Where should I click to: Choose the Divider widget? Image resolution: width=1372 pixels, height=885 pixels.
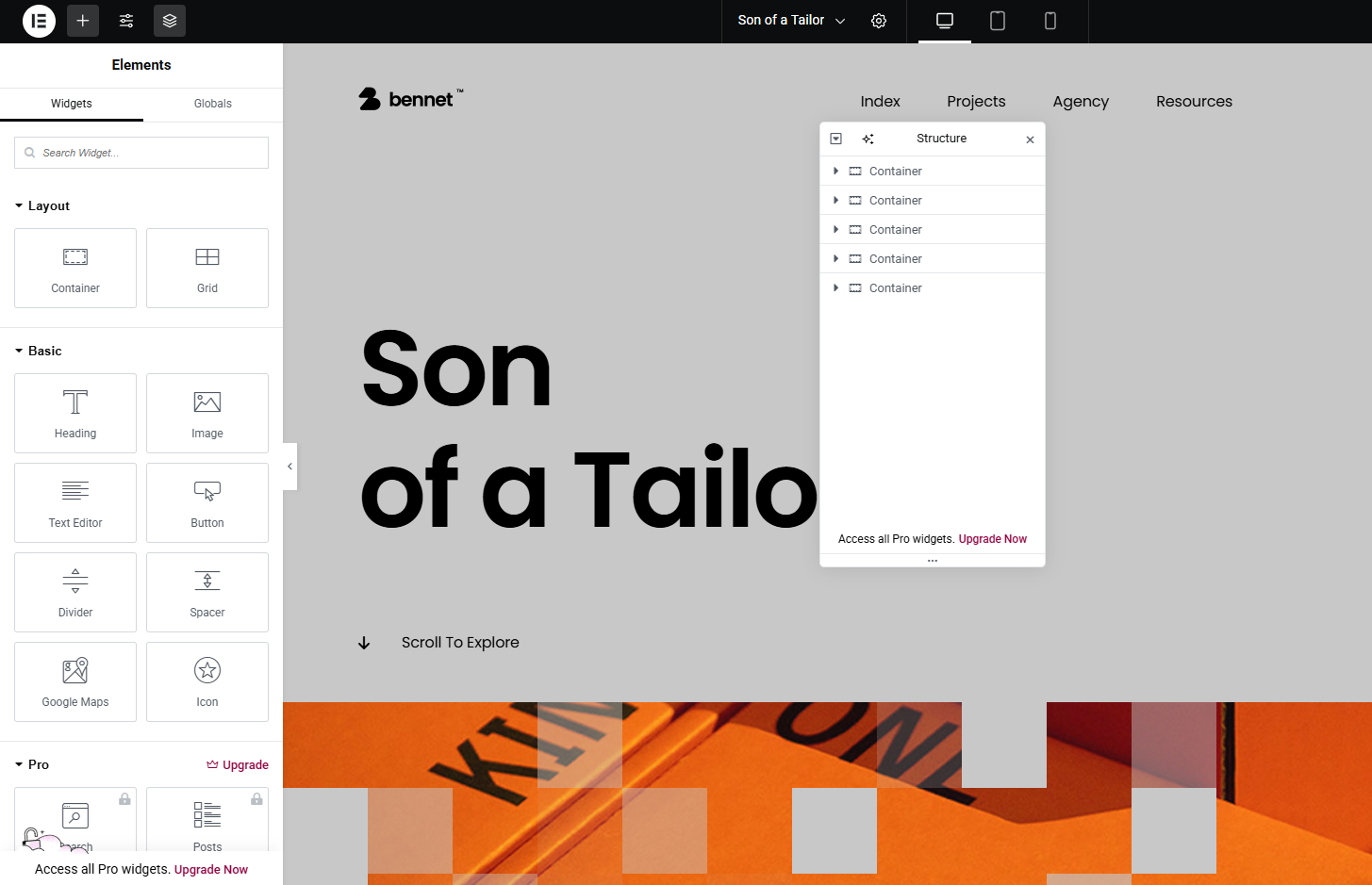(x=75, y=592)
